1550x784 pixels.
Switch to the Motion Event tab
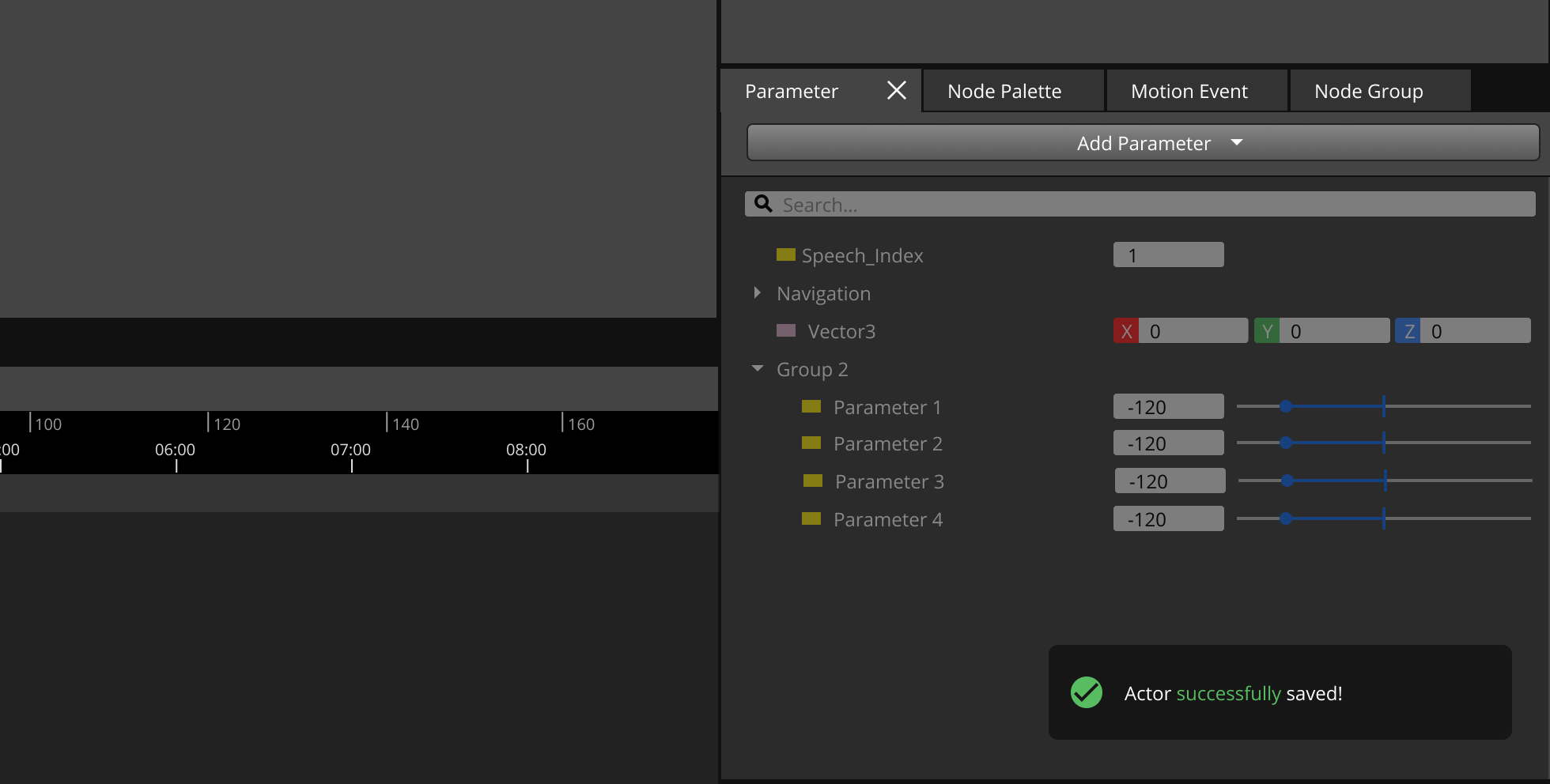tap(1189, 90)
